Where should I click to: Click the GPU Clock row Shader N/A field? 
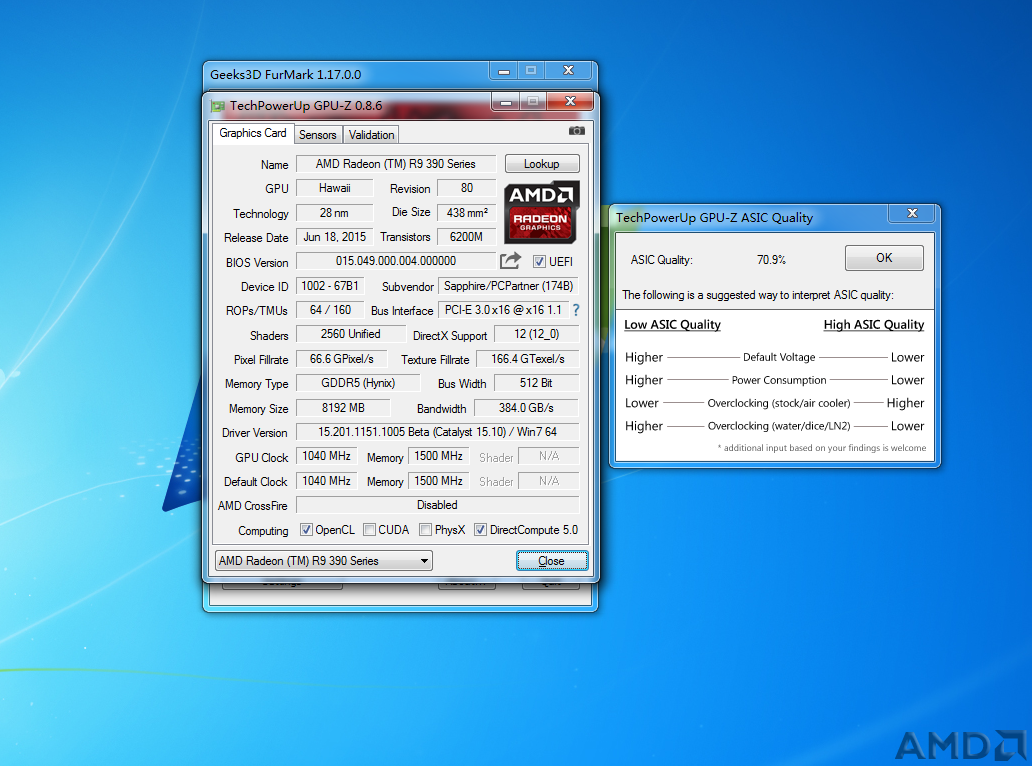click(549, 456)
